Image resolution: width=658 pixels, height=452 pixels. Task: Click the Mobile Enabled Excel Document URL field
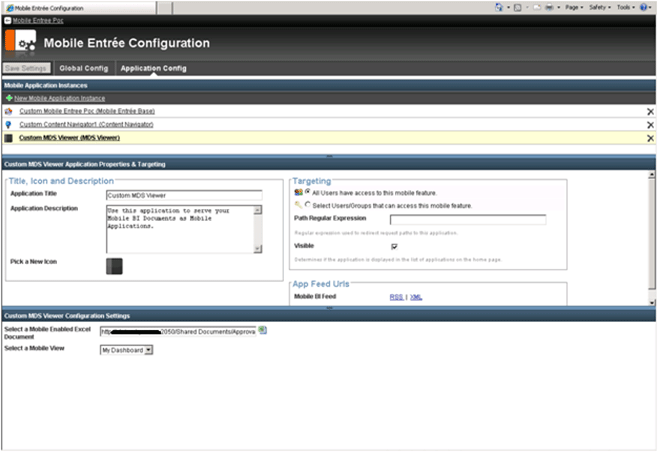(178, 332)
